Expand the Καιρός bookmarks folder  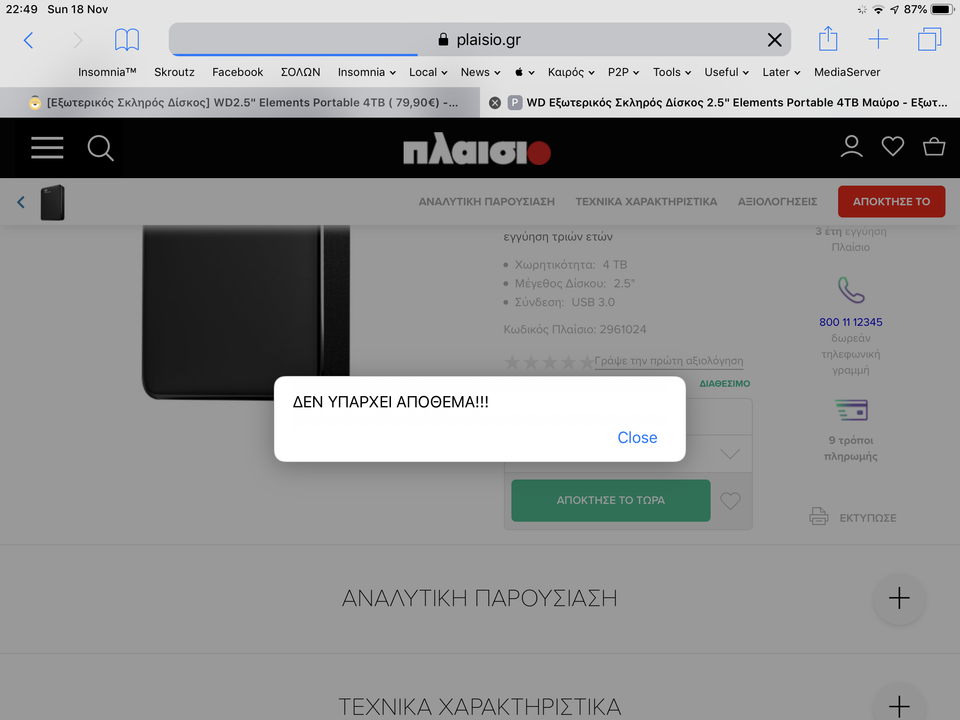pos(571,72)
